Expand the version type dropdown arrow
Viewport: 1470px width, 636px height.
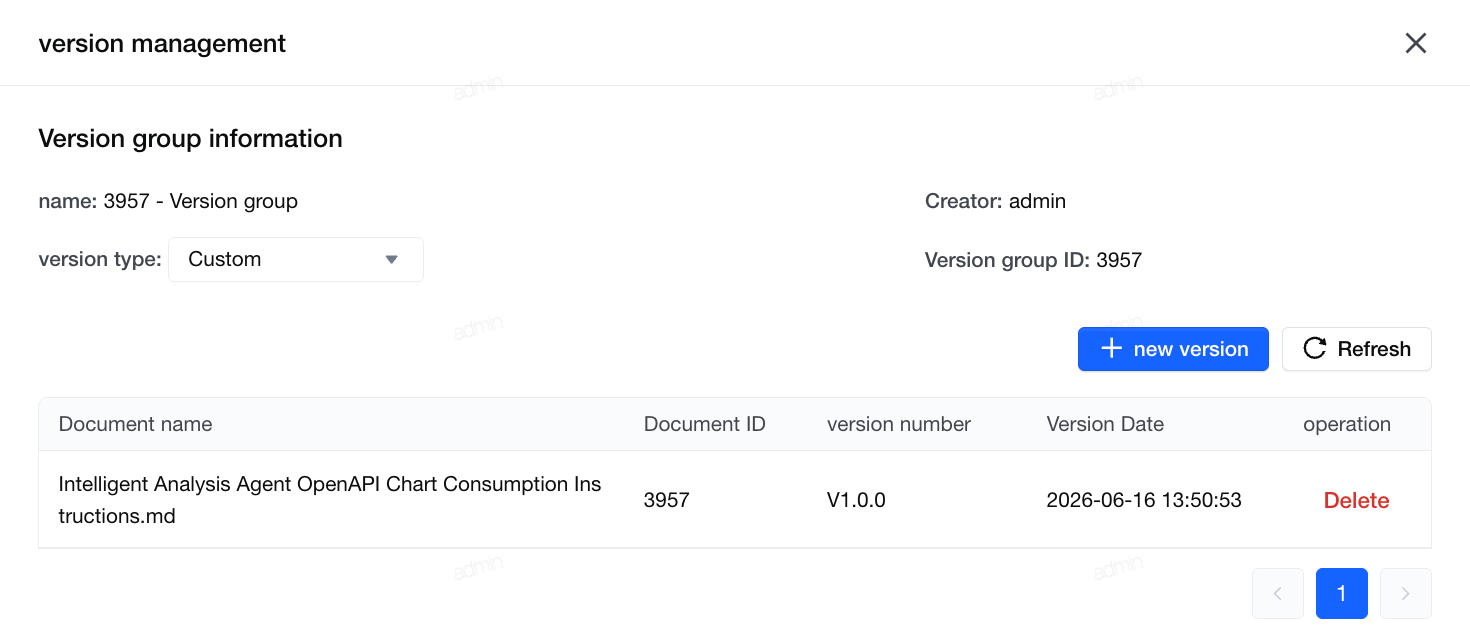(x=392, y=260)
